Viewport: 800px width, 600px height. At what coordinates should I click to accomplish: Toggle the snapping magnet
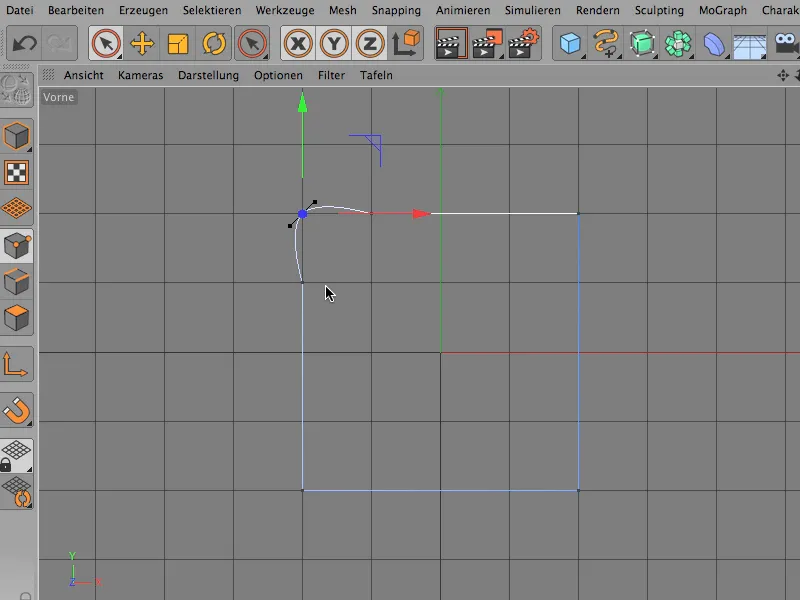tap(16, 411)
